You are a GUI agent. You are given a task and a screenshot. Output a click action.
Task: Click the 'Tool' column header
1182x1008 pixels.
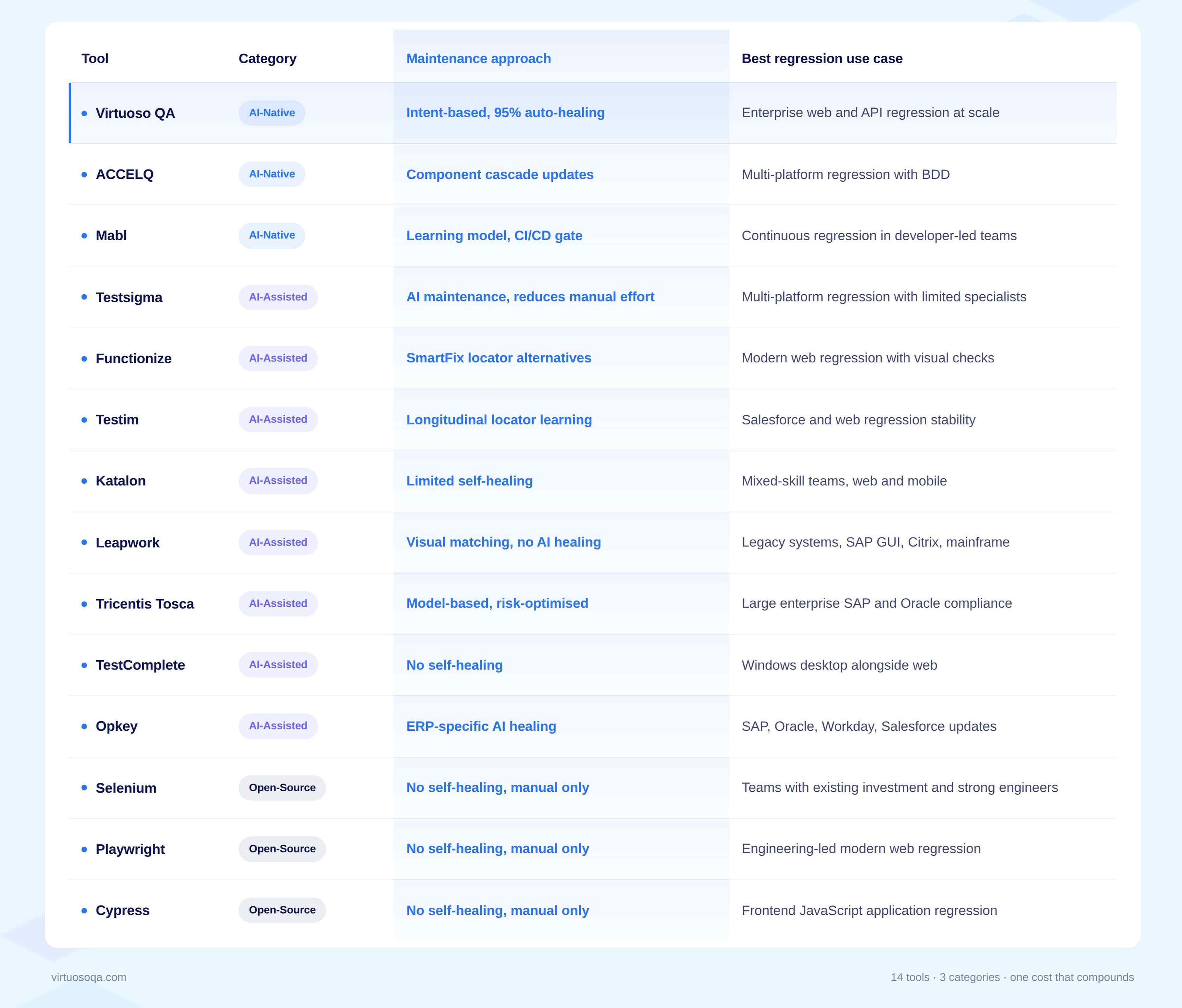[x=95, y=59]
